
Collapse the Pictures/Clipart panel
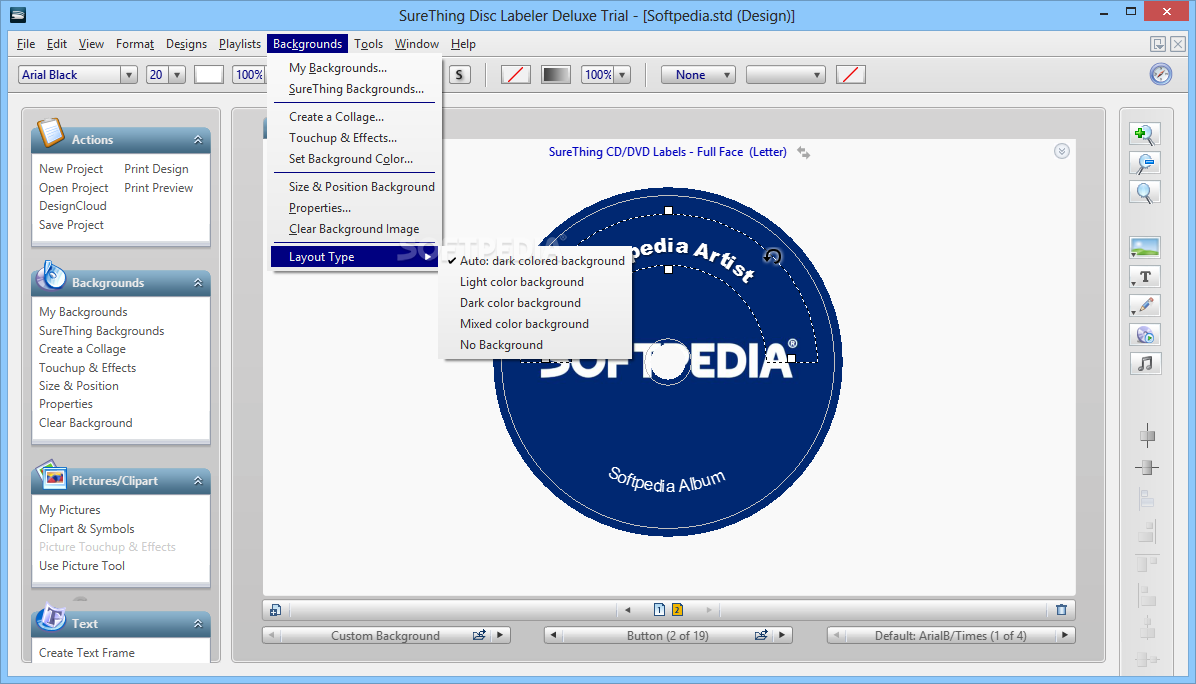198,480
